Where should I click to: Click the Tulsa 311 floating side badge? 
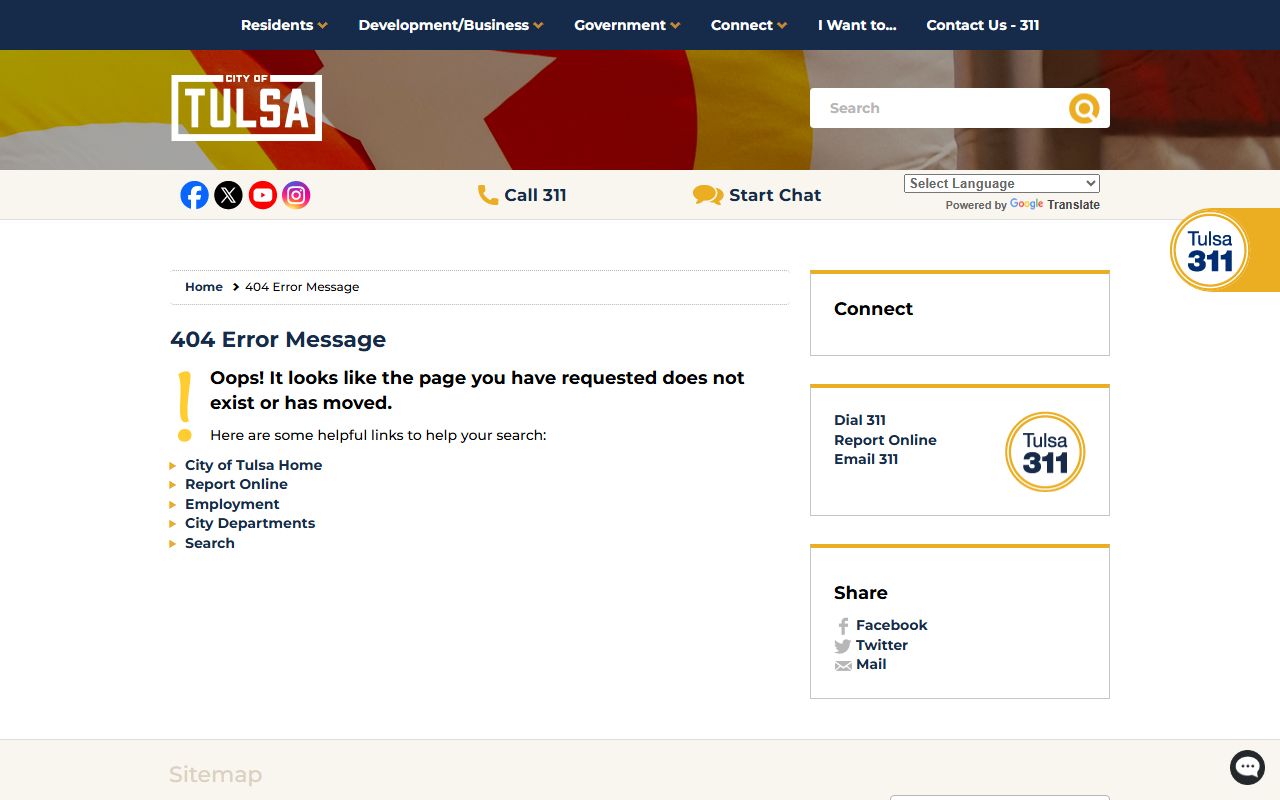click(x=1210, y=250)
